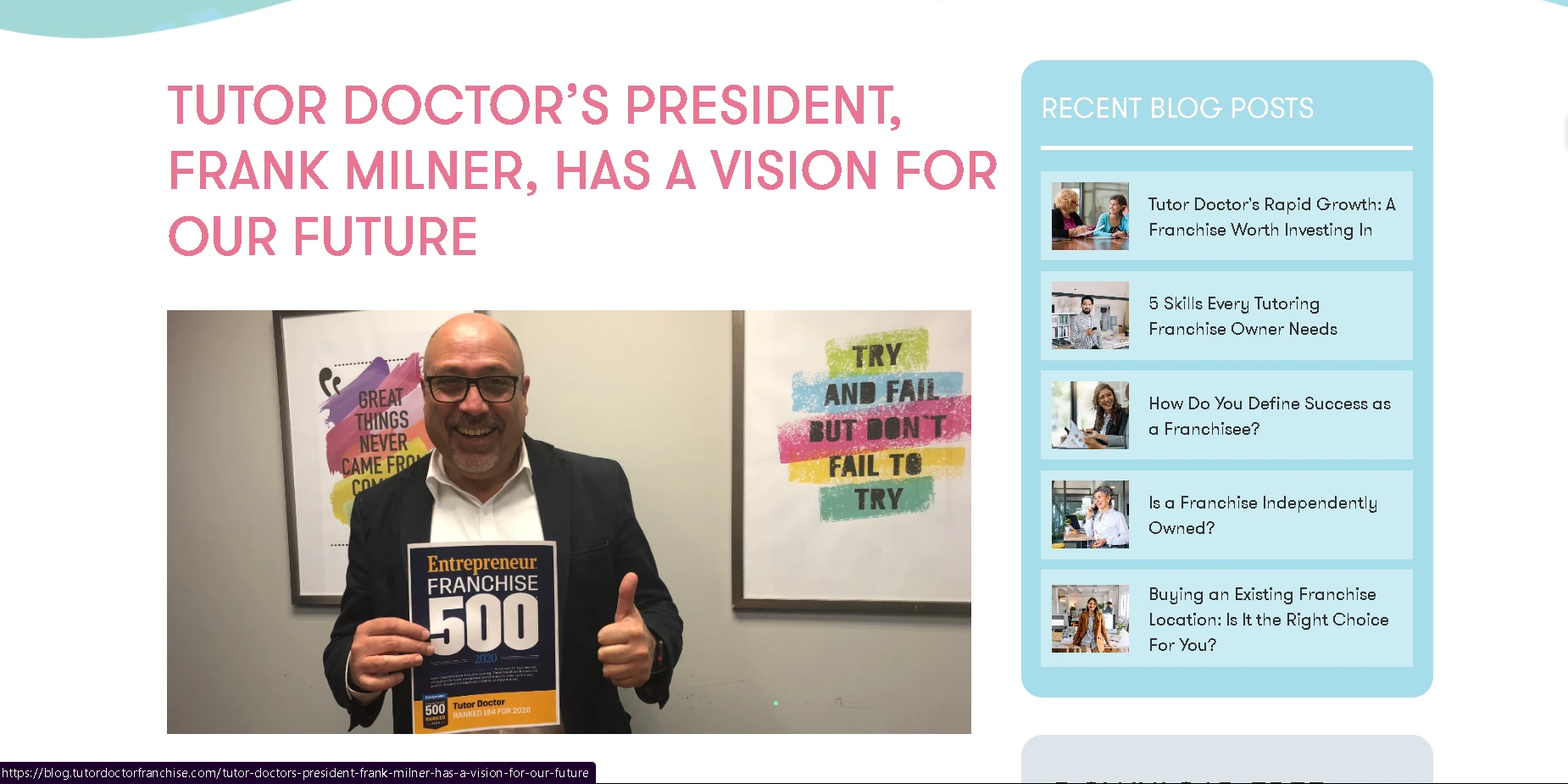Click thumbnail for 5 Skills Every Tutoring post

point(1090,315)
